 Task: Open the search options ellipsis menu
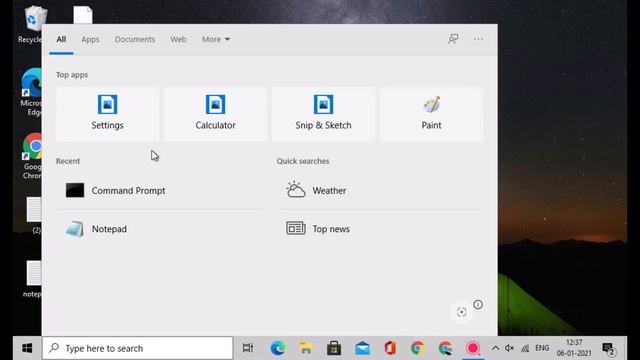click(x=478, y=39)
